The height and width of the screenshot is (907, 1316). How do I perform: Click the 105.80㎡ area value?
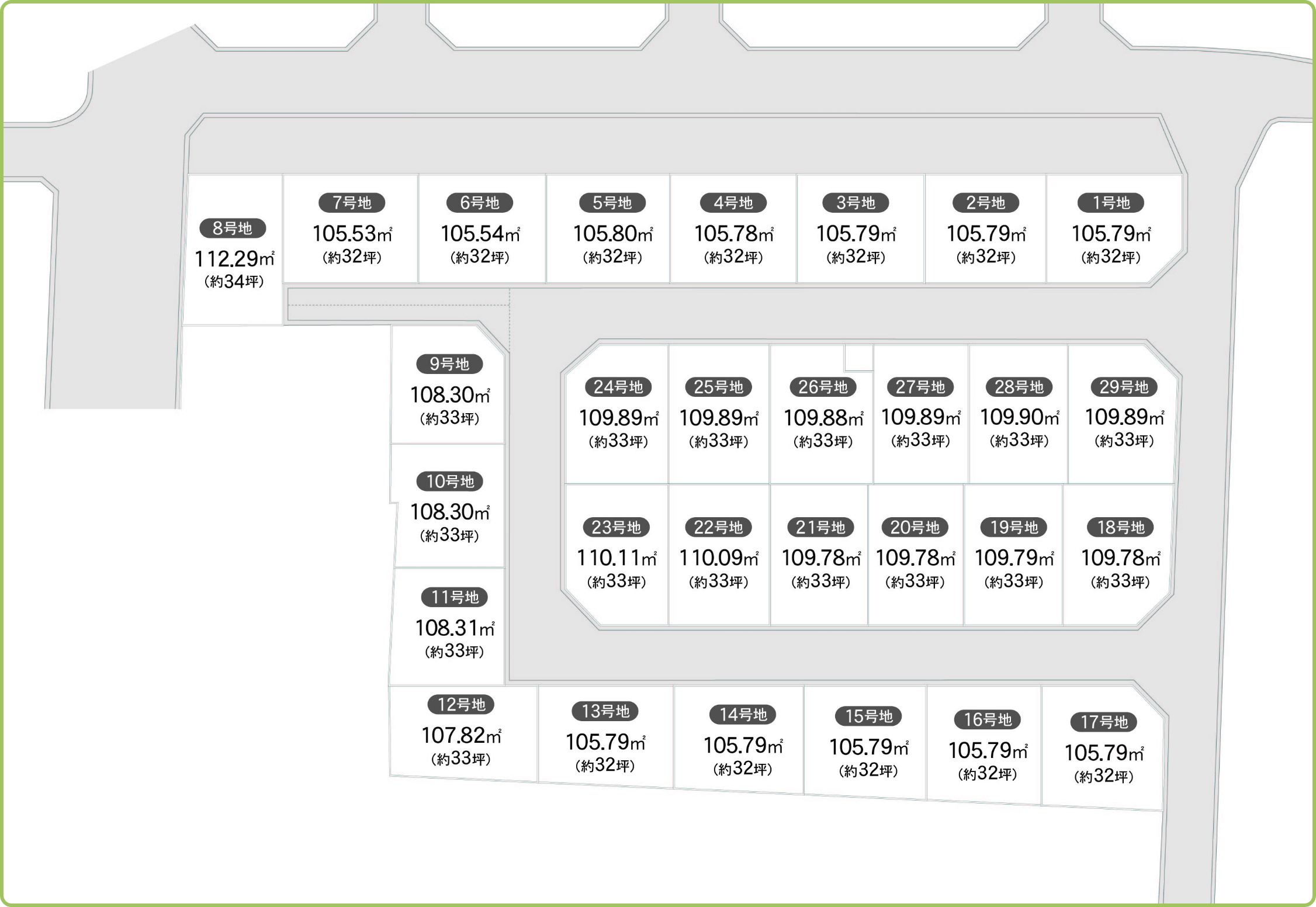[612, 234]
